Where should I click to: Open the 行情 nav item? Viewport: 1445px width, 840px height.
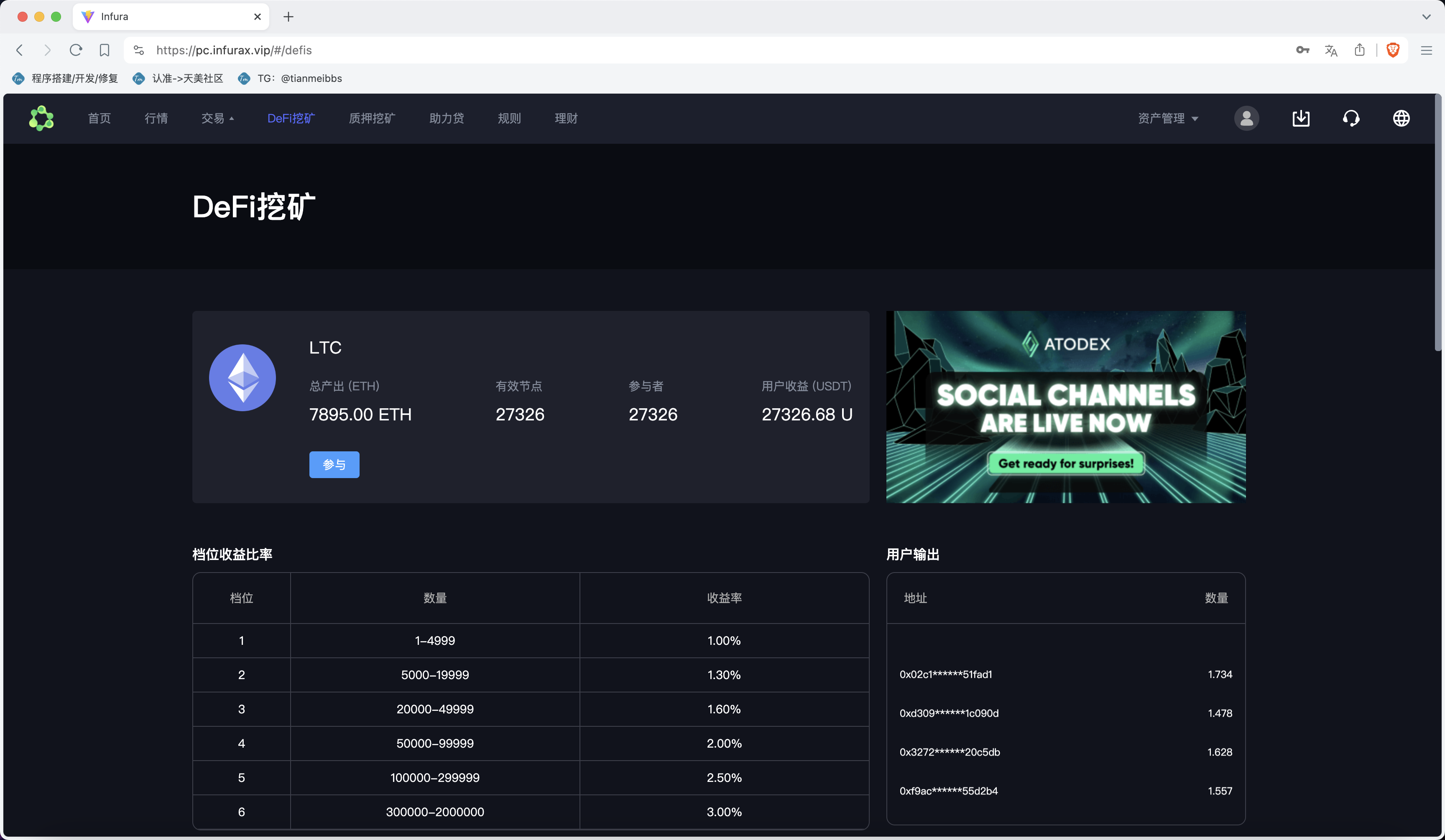tap(156, 118)
